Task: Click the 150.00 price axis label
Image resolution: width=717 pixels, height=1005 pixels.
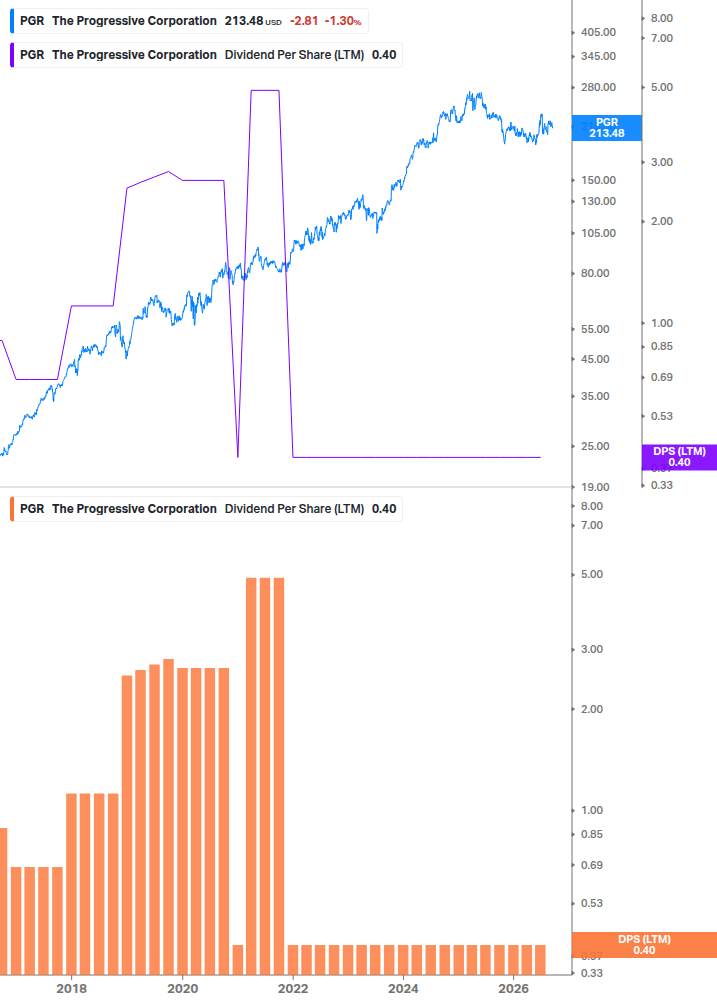Action: pyautogui.click(x=598, y=180)
